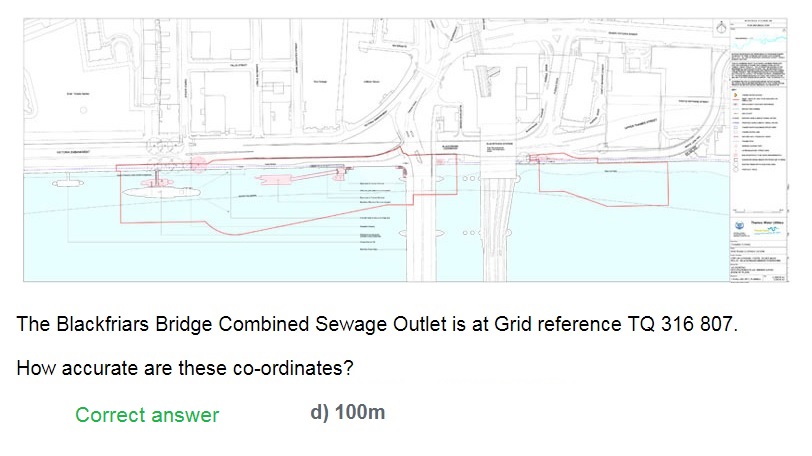Viewport: 812px width, 456px height.
Task: Click the "TQ 316 807" grid reference
Action: point(685,325)
